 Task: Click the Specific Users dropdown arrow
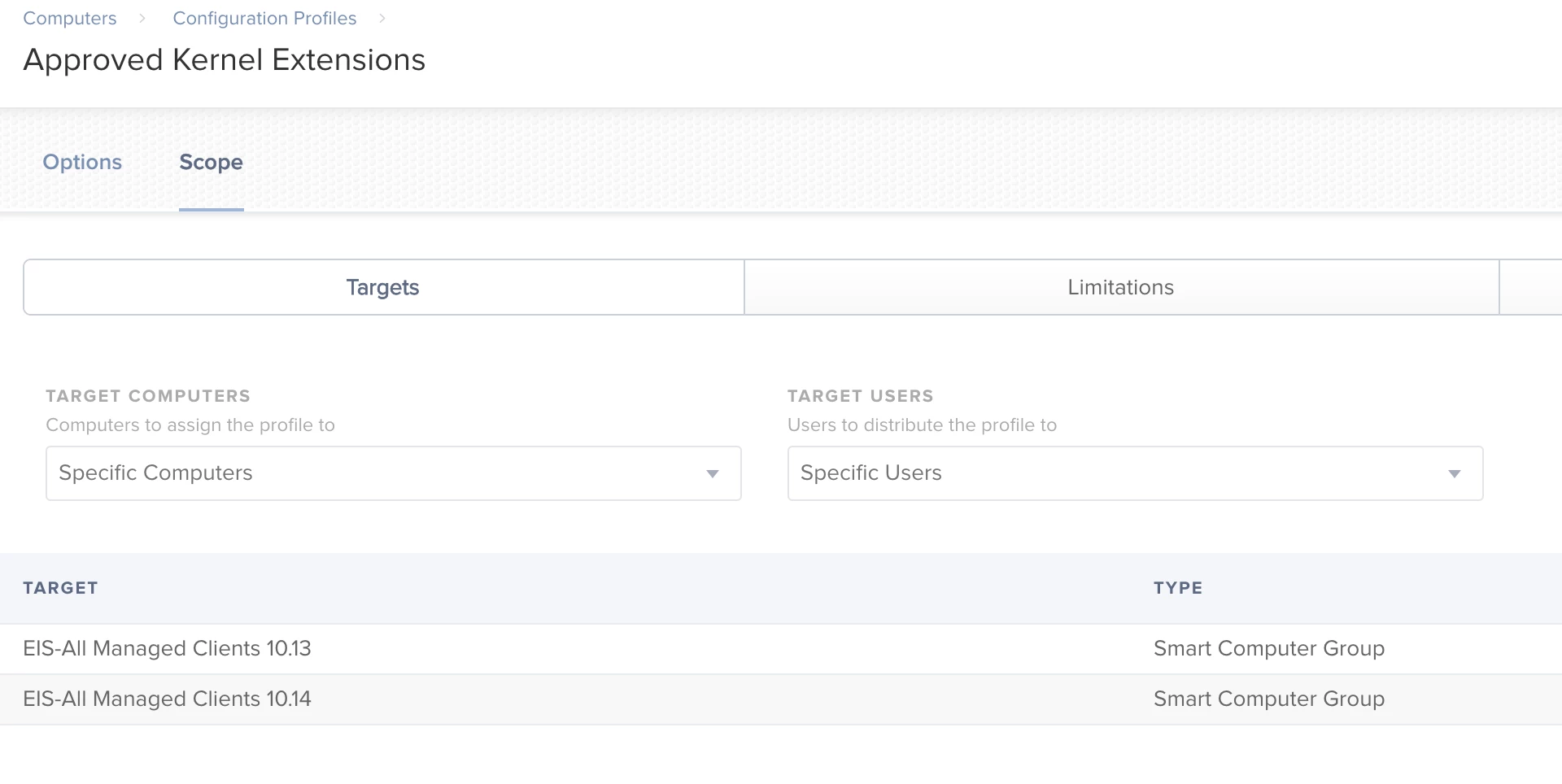click(1455, 474)
